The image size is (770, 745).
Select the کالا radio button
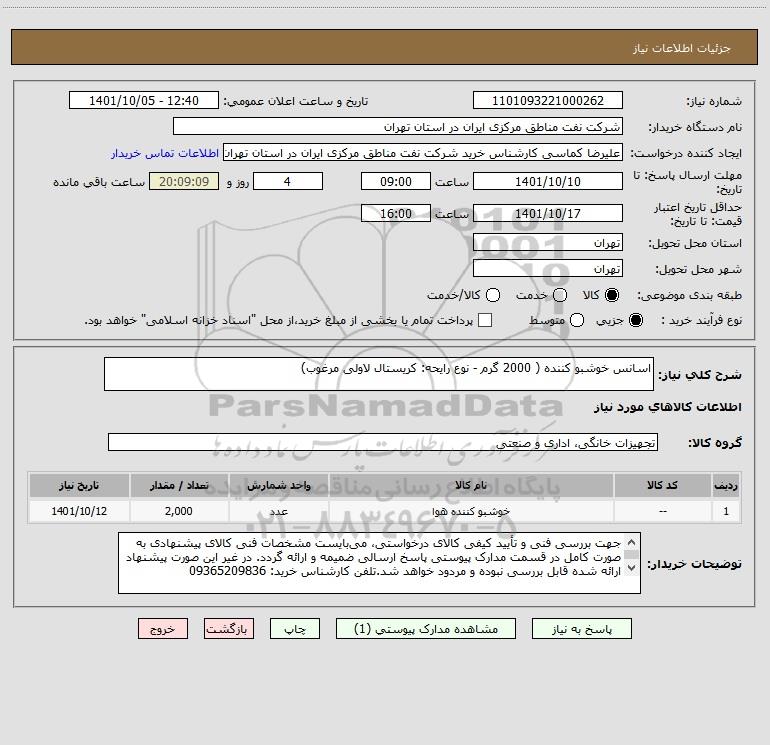point(612,295)
